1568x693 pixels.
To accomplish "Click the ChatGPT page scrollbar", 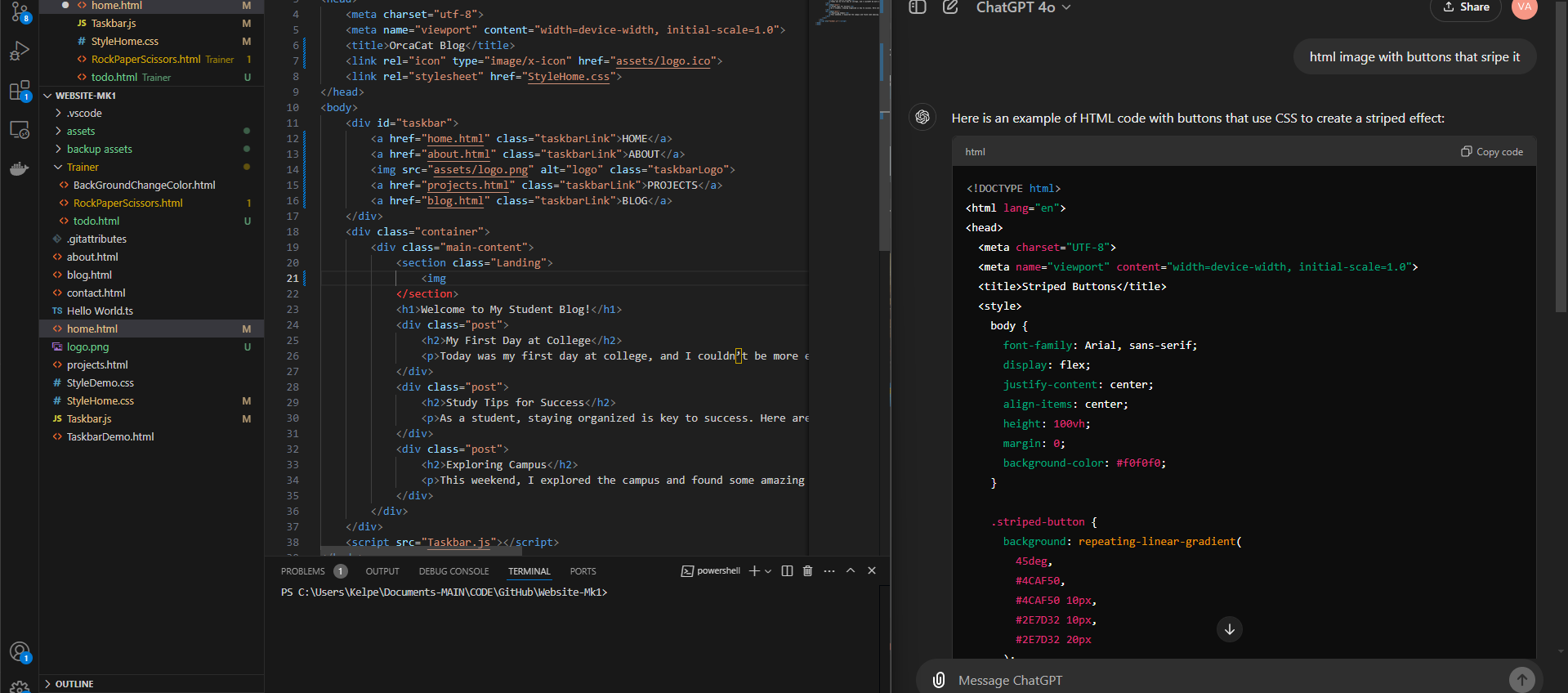I will click(x=1561, y=155).
